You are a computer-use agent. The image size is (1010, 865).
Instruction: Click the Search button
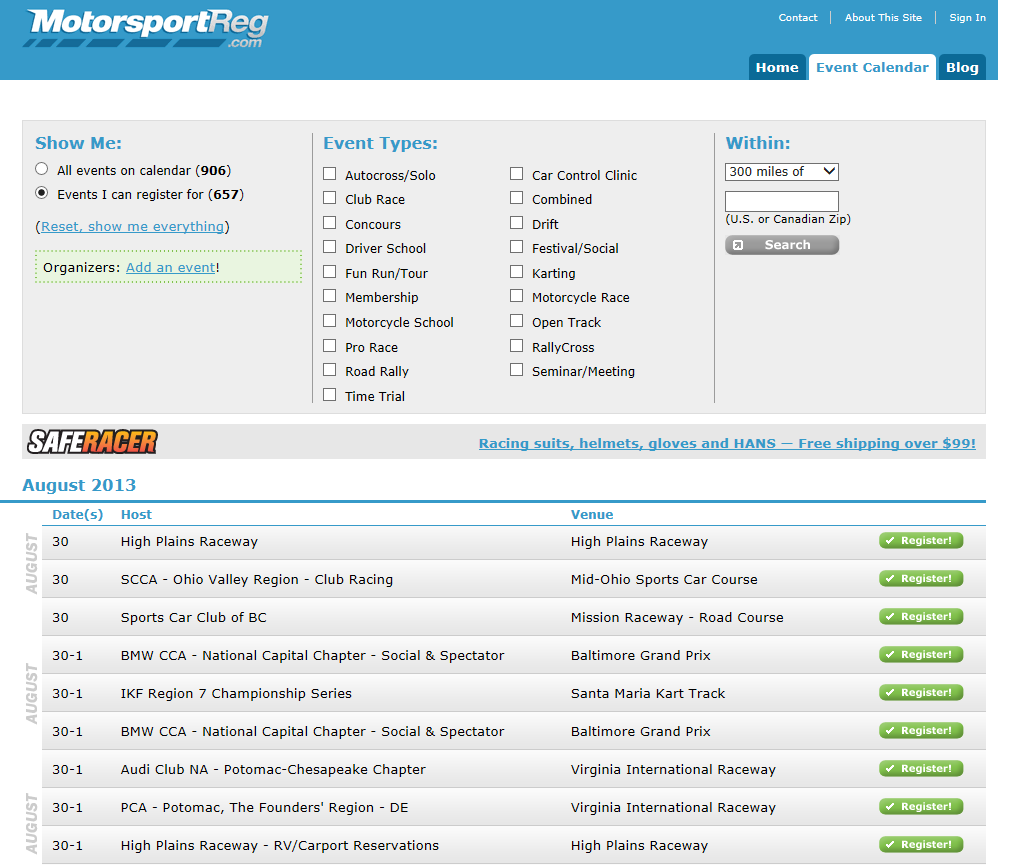point(782,245)
